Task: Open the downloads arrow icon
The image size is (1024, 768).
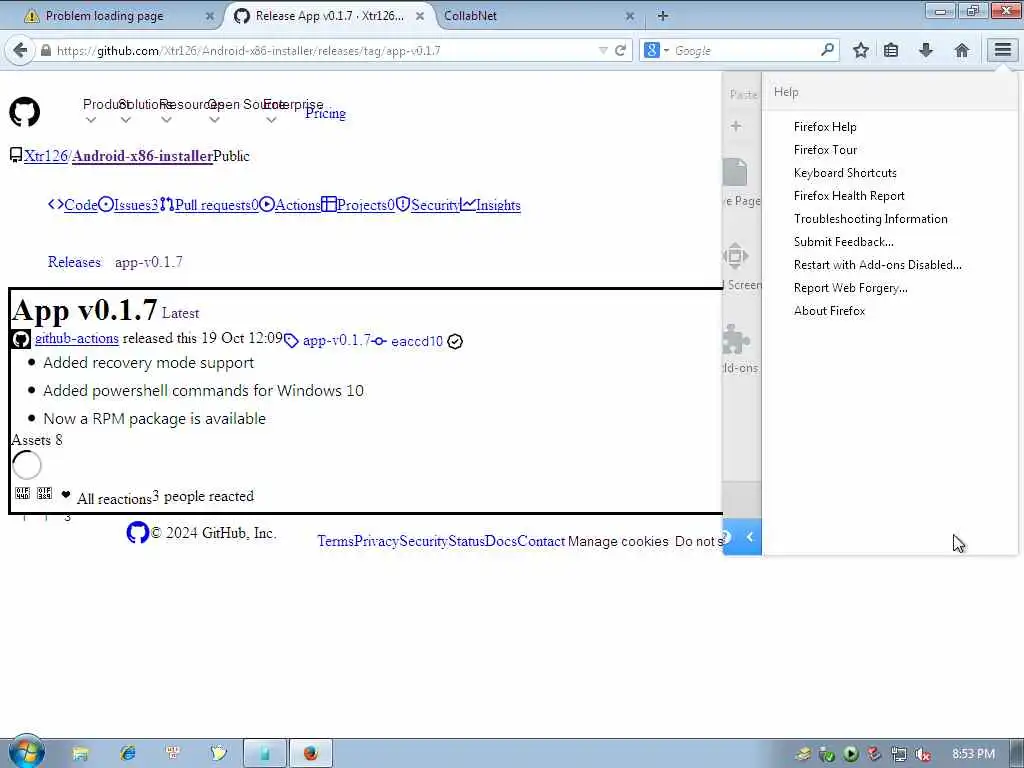Action: pos(925,50)
